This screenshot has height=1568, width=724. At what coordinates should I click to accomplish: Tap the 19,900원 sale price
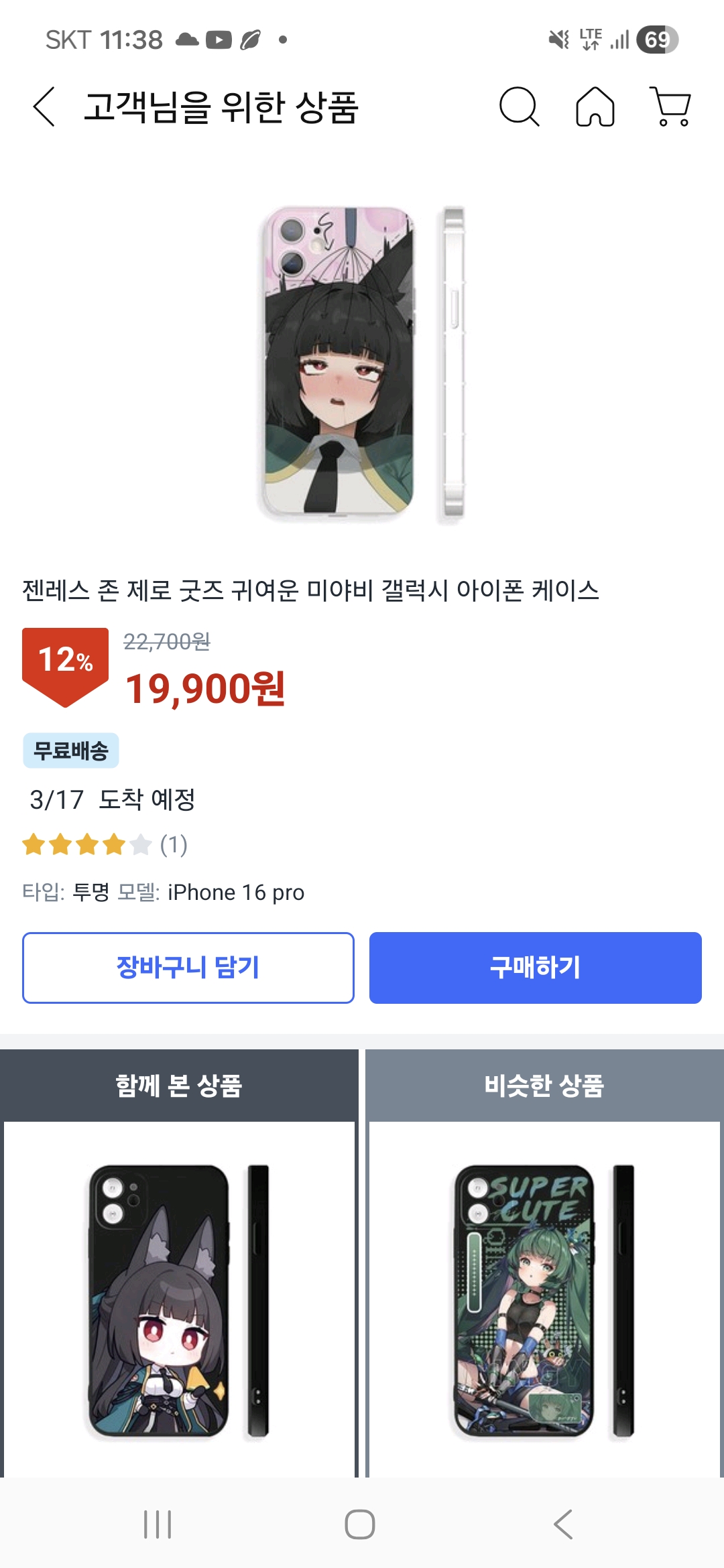pos(206,689)
